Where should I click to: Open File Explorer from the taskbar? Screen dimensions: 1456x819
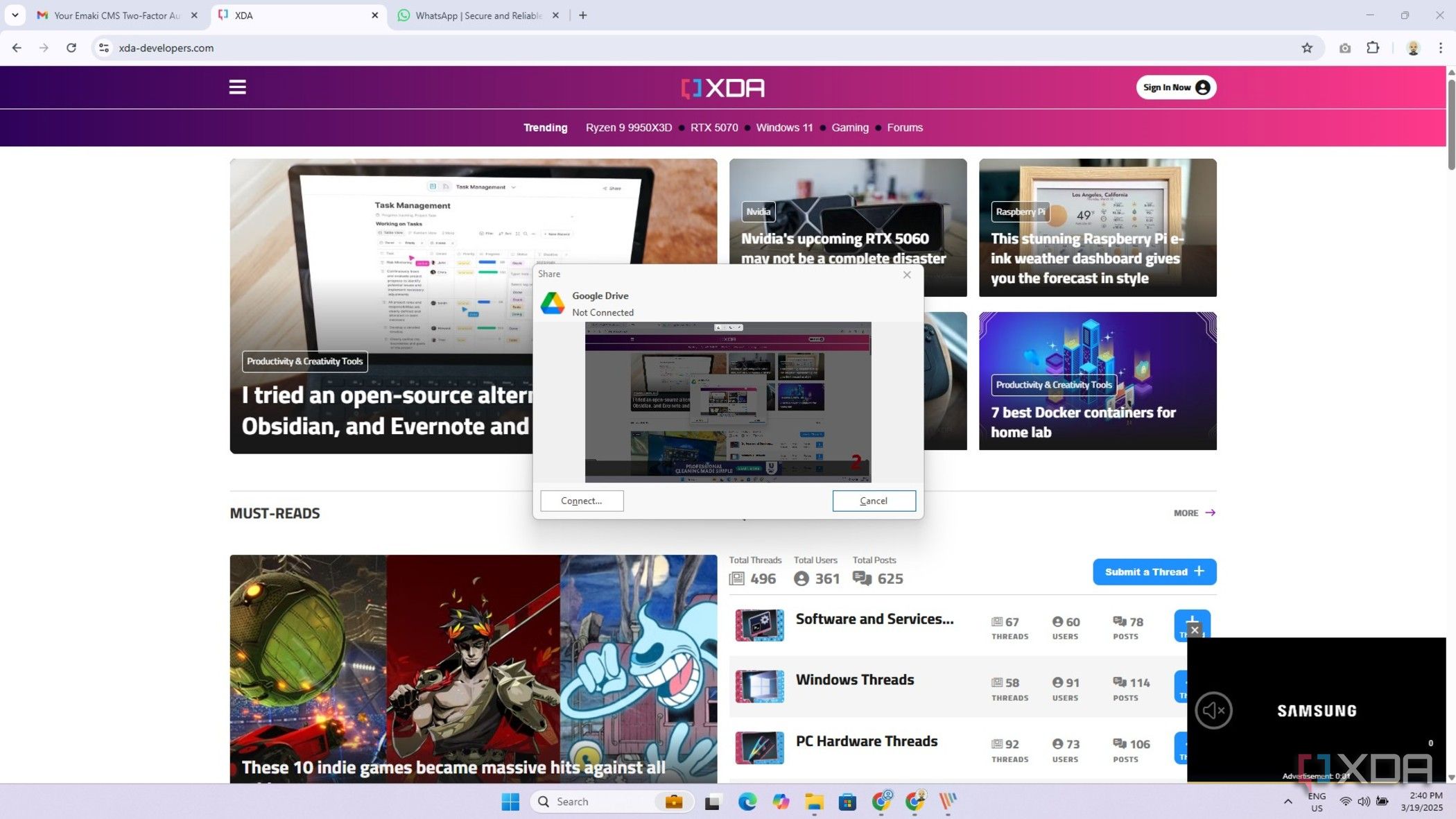tap(814, 802)
